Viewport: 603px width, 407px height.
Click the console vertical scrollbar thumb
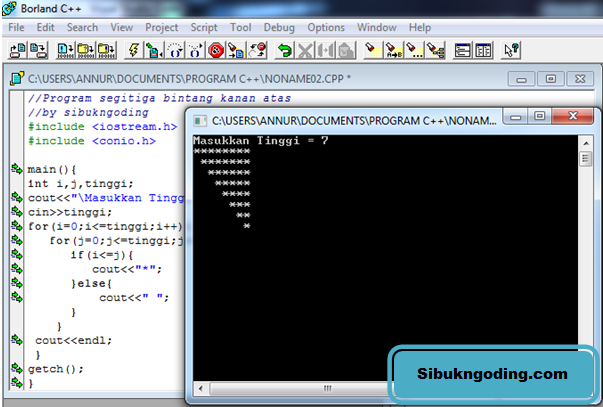click(x=586, y=158)
